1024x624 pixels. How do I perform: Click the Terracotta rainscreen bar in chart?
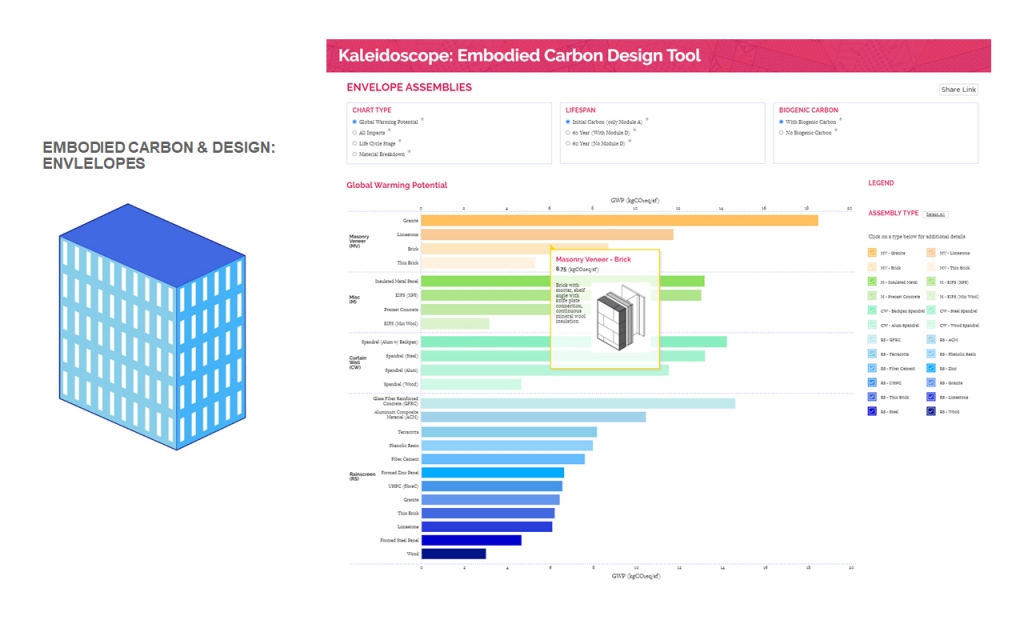(x=508, y=432)
